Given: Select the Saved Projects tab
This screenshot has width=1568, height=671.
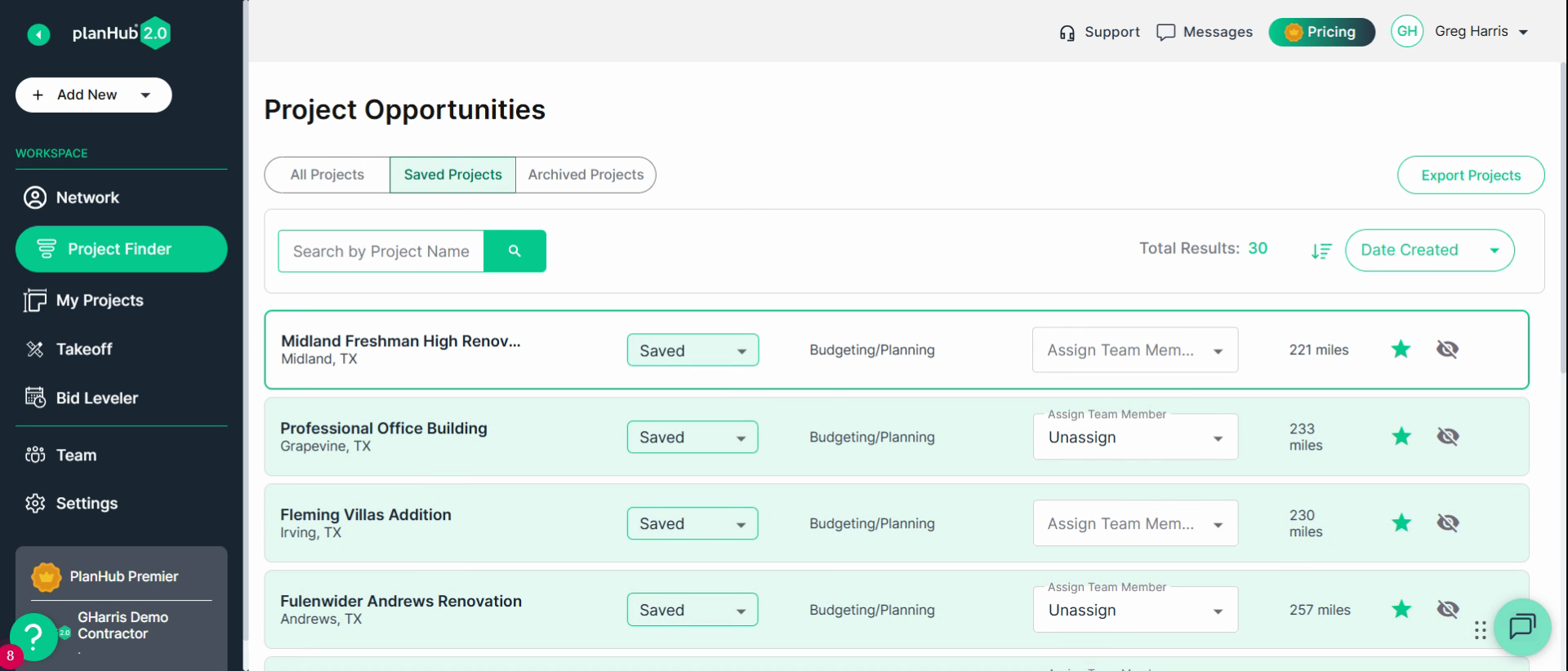Looking at the screenshot, I should [453, 175].
